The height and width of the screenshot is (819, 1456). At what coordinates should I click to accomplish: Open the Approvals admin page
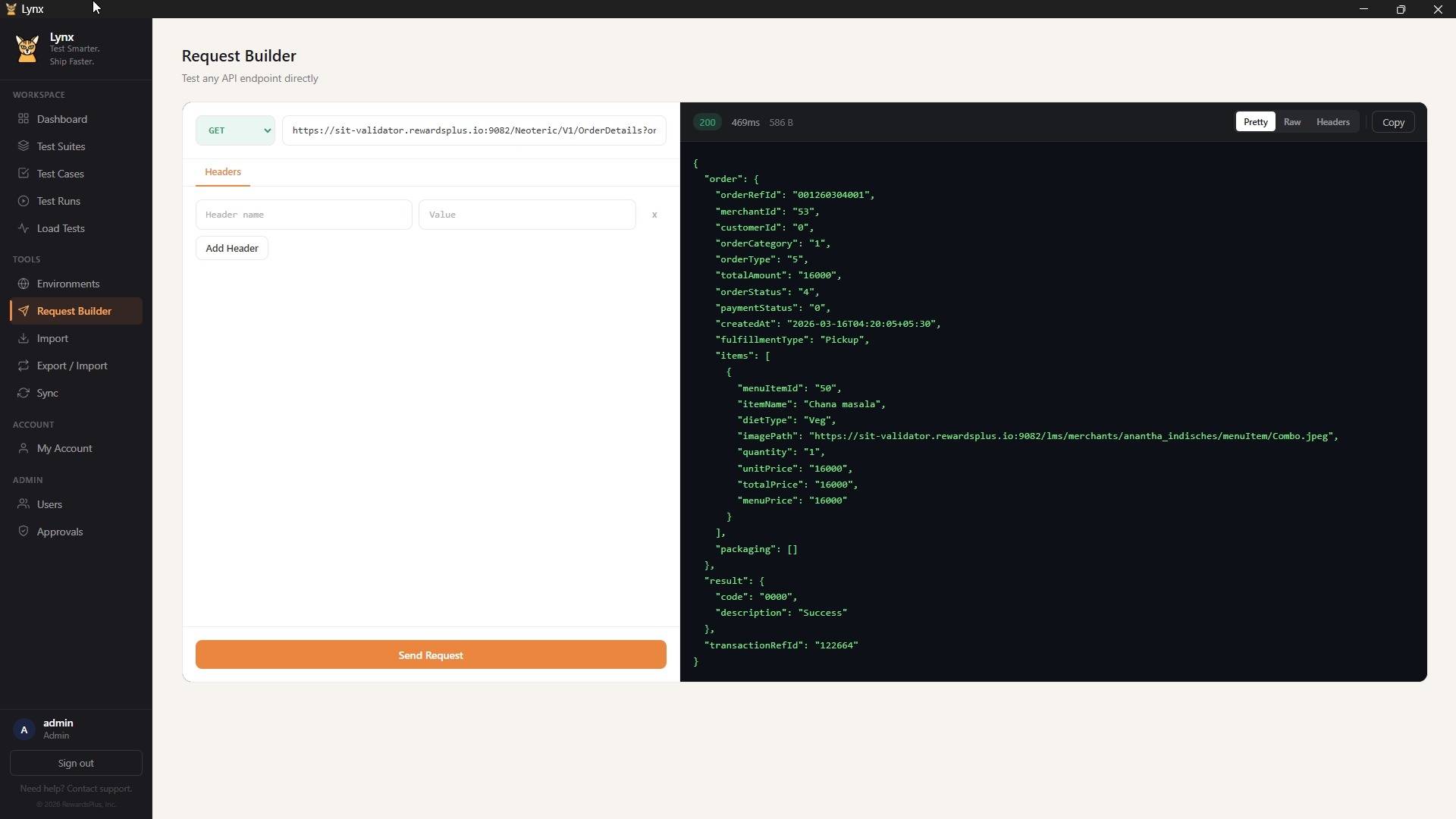[x=59, y=531]
